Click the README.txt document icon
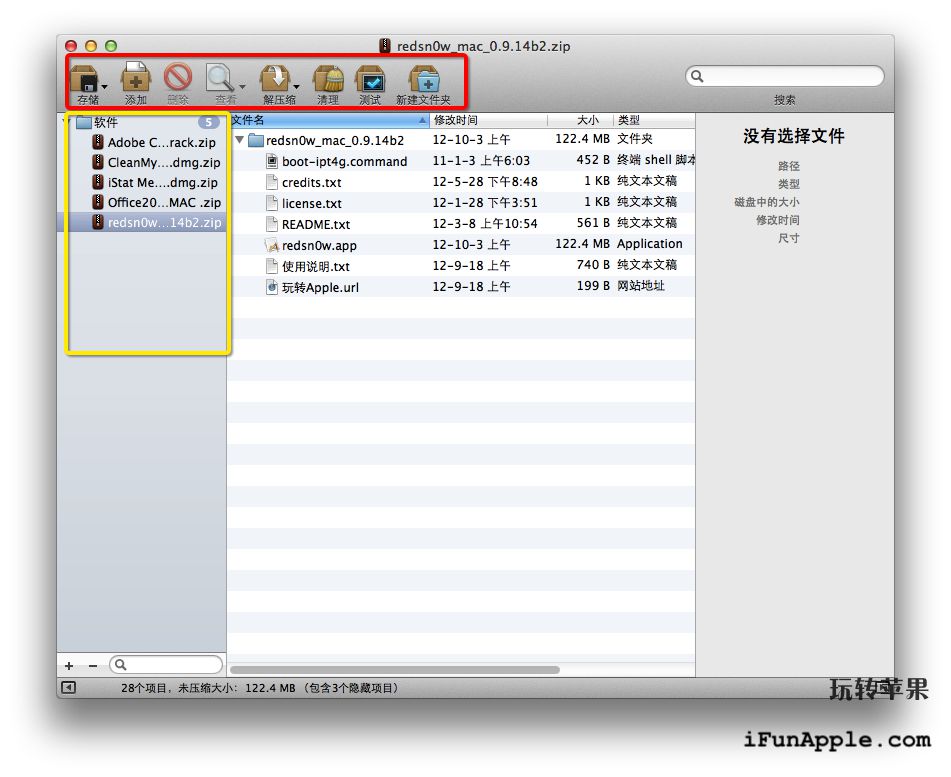Viewport: 951px width, 777px height. click(x=272, y=223)
